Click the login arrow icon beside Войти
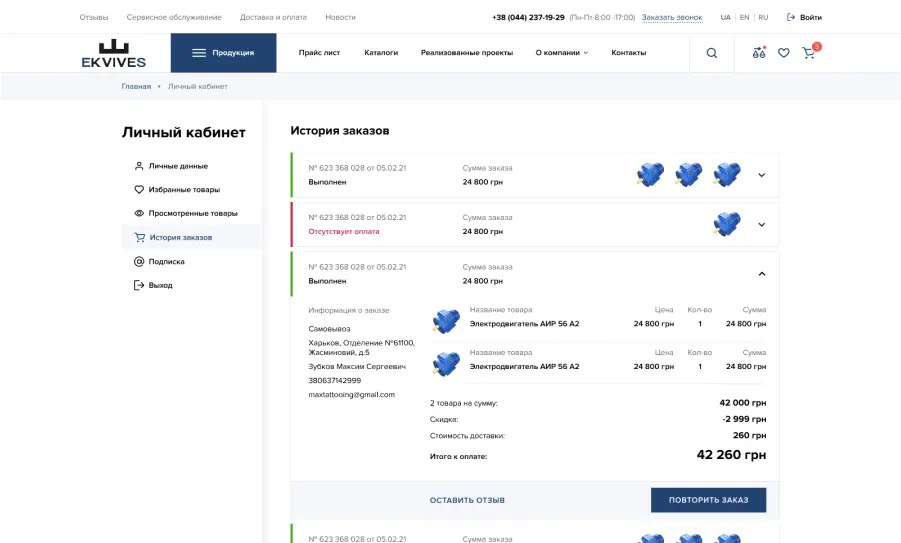 click(791, 17)
